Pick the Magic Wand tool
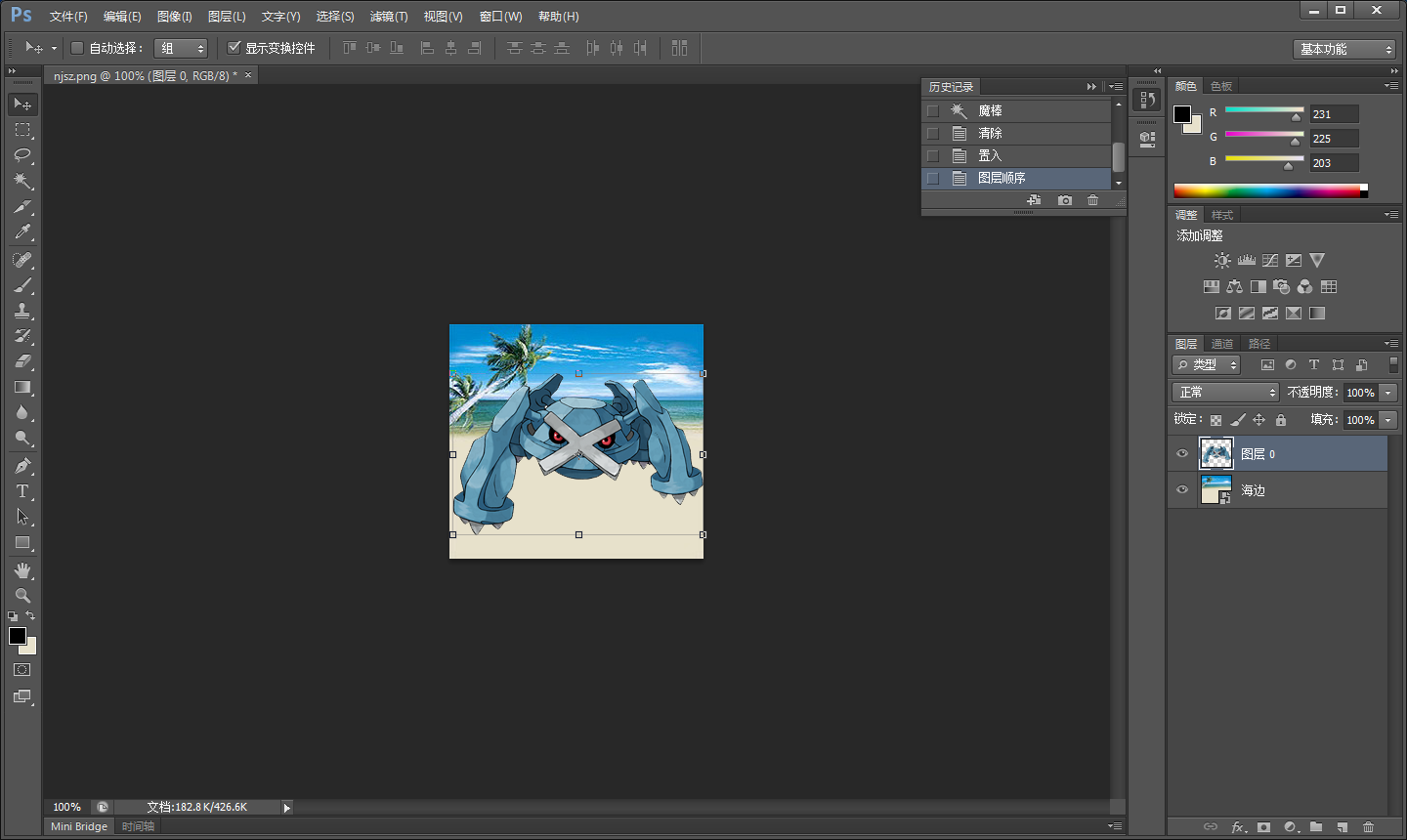 pos(22,181)
